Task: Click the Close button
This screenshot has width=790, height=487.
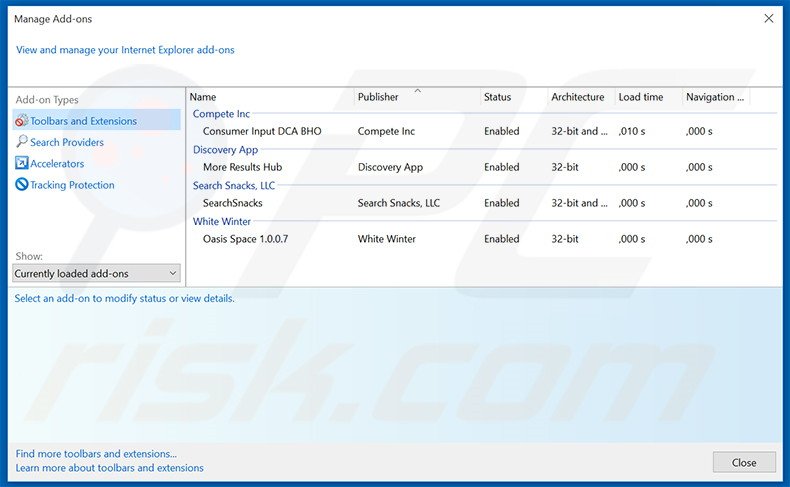Action: (744, 462)
